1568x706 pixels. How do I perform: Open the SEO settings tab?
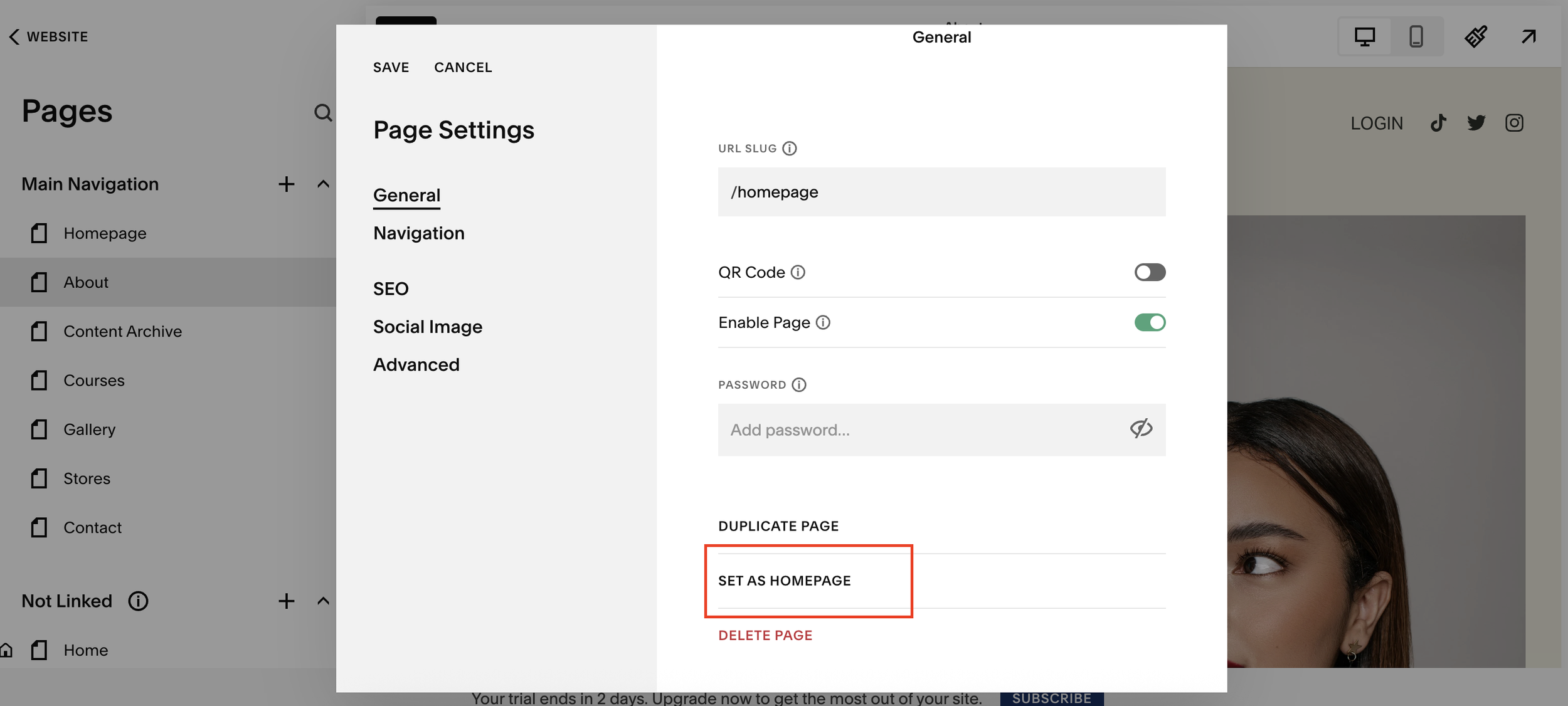(x=391, y=289)
